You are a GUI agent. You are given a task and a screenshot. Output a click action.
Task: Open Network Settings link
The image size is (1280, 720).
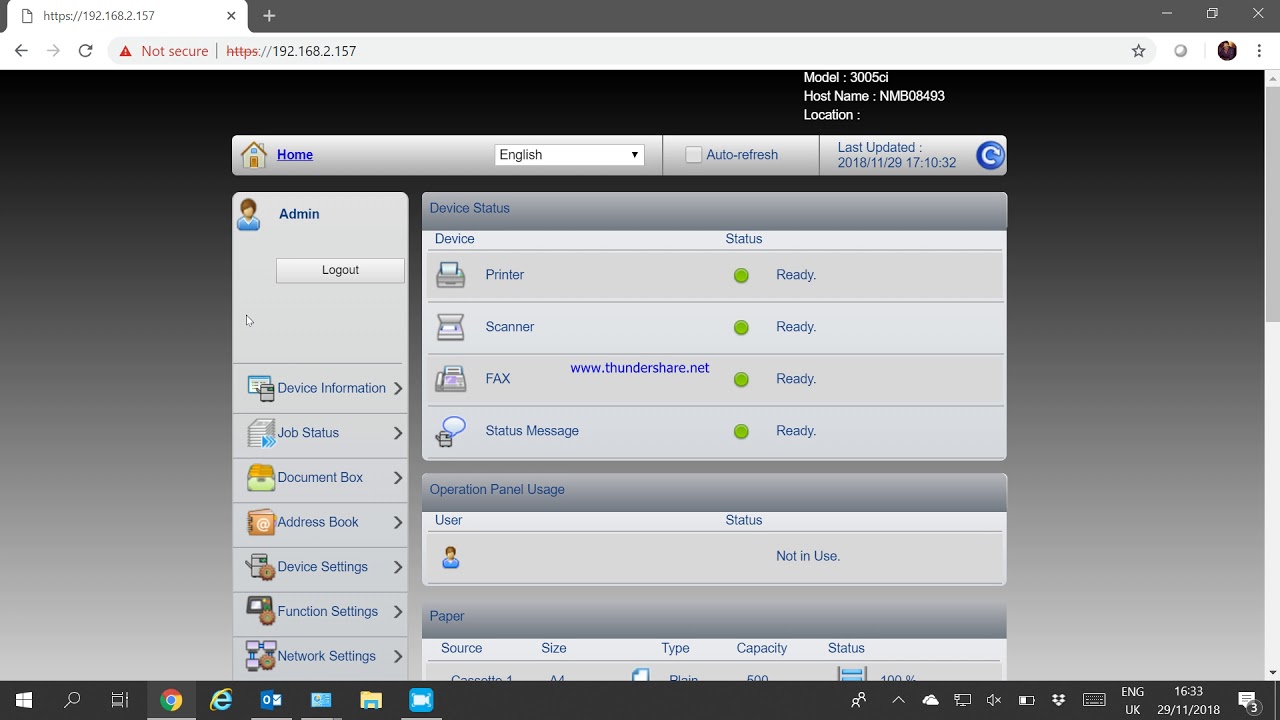coord(327,656)
